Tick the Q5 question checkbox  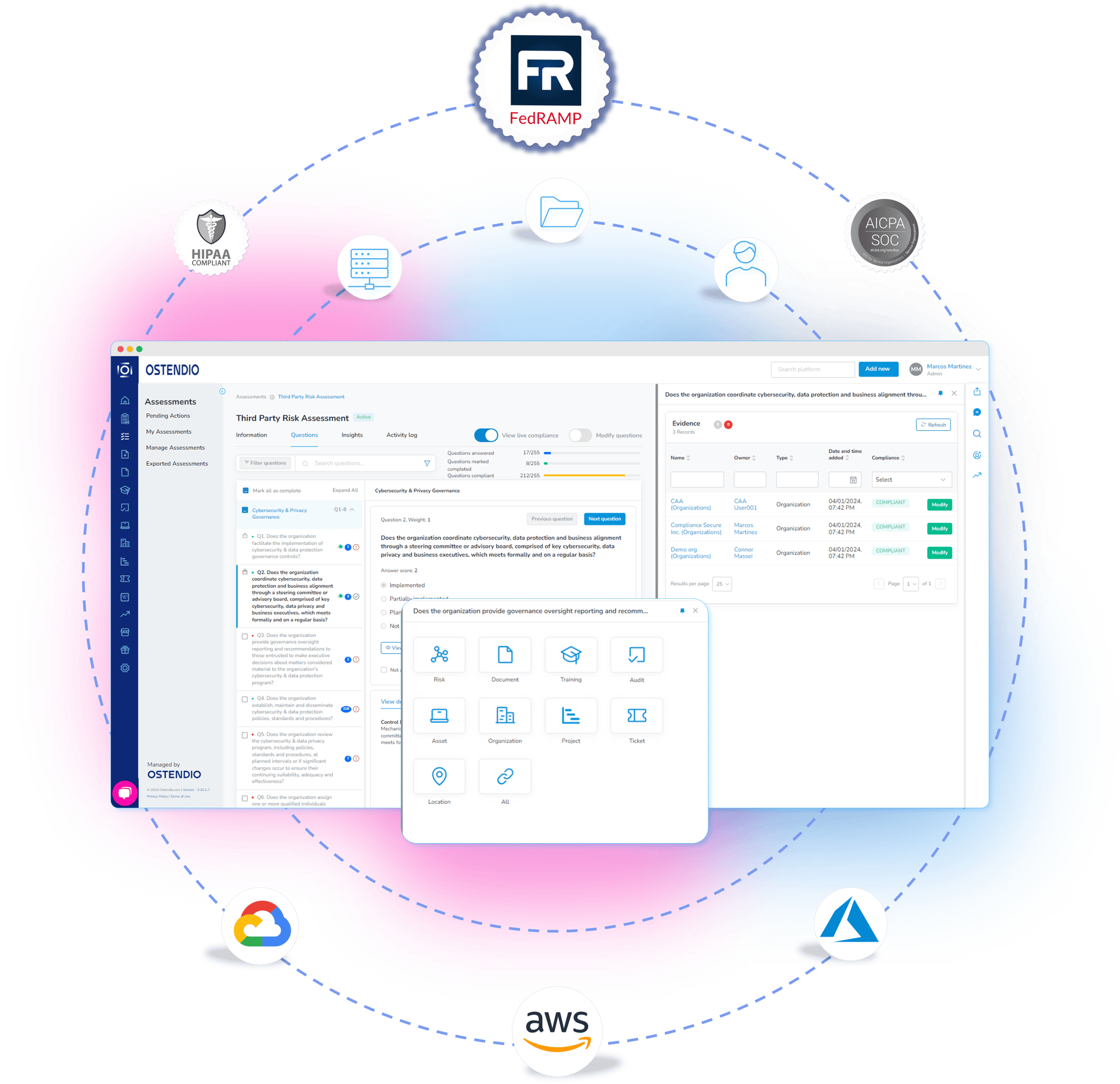[x=245, y=735]
